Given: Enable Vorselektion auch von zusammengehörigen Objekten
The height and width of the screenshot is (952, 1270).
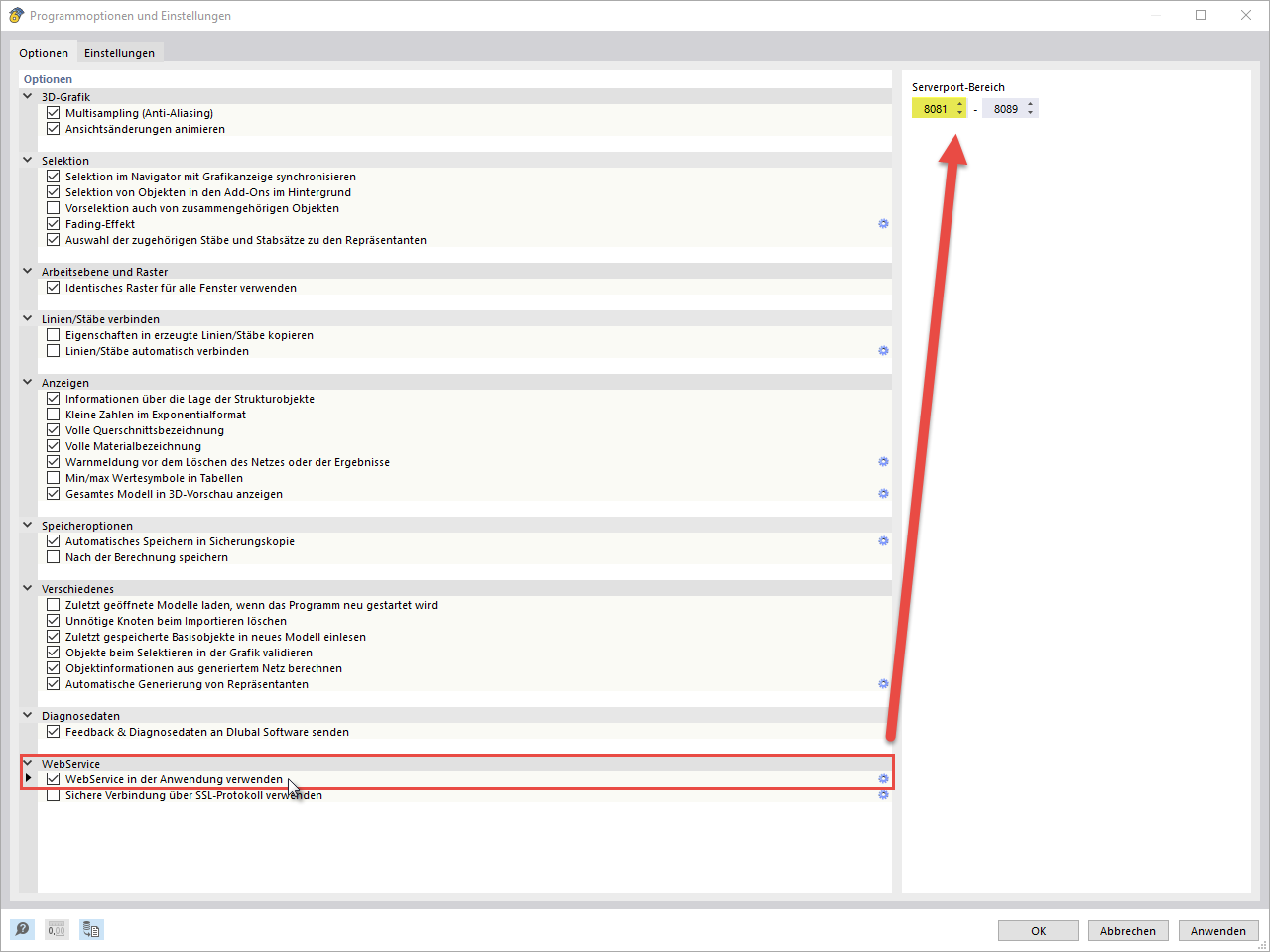Looking at the screenshot, I should click(53, 208).
